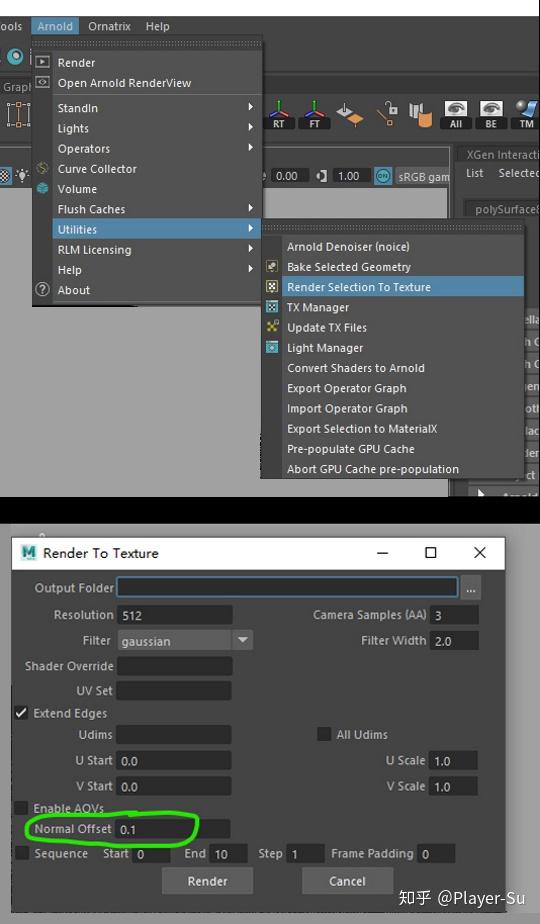
Task: Click the Render button
Action: click(x=208, y=881)
